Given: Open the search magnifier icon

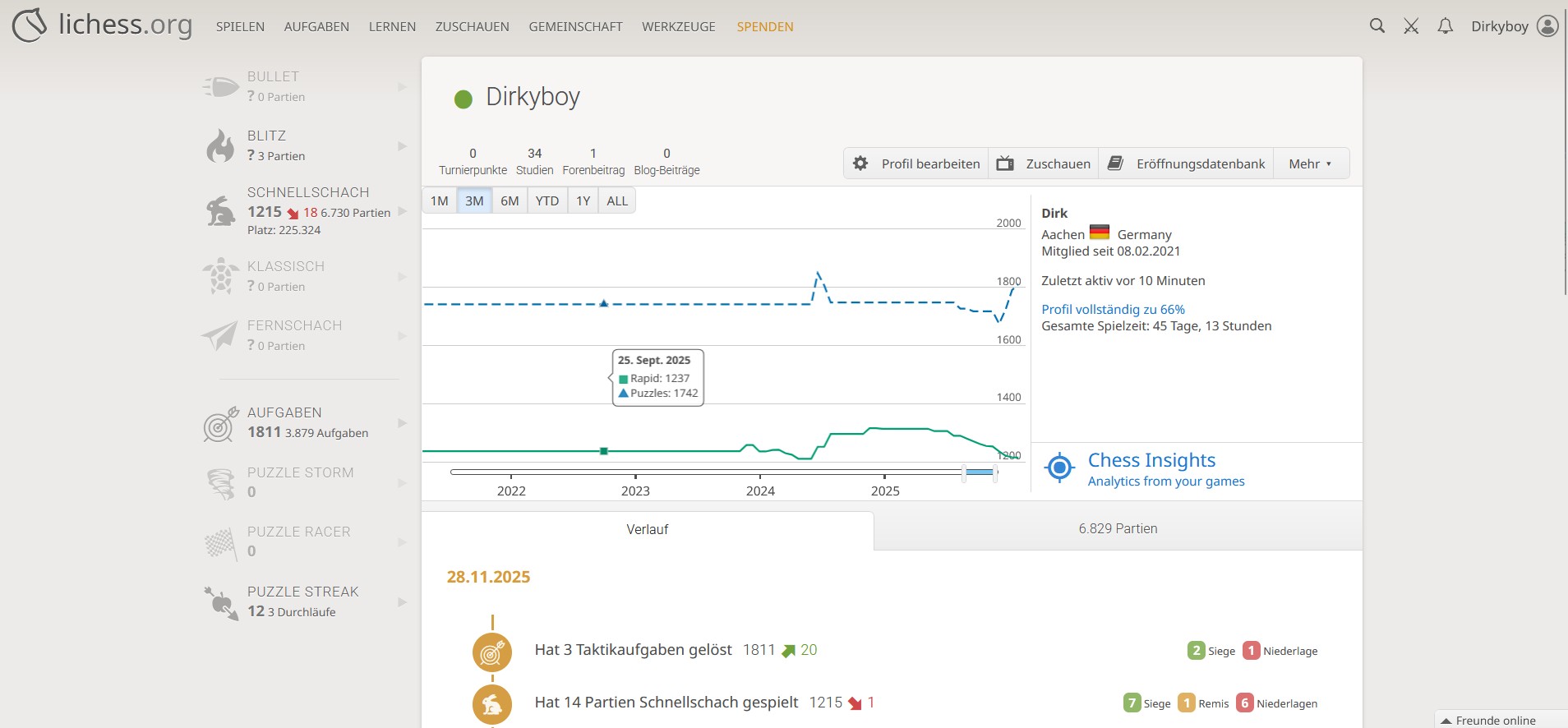Looking at the screenshot, I should pos(1377,26).
